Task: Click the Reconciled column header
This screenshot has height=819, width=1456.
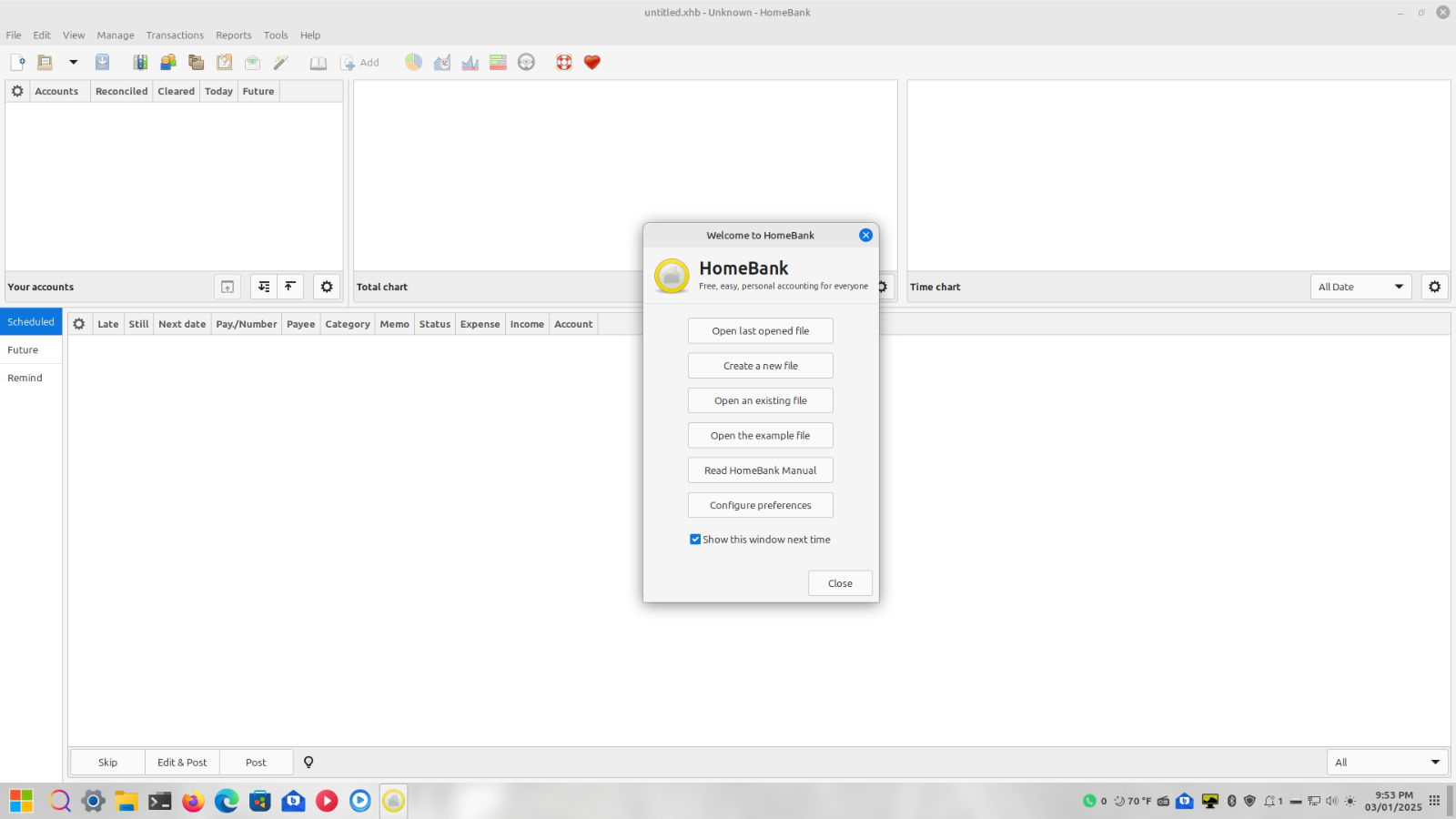Action: click(x=121, y=91)
